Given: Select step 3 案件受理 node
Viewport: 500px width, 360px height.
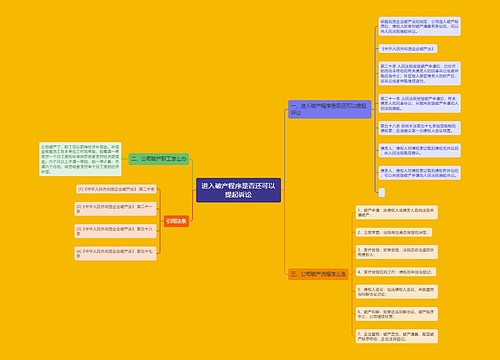Looking at the screenshot, I should click(x=396, y=252).
